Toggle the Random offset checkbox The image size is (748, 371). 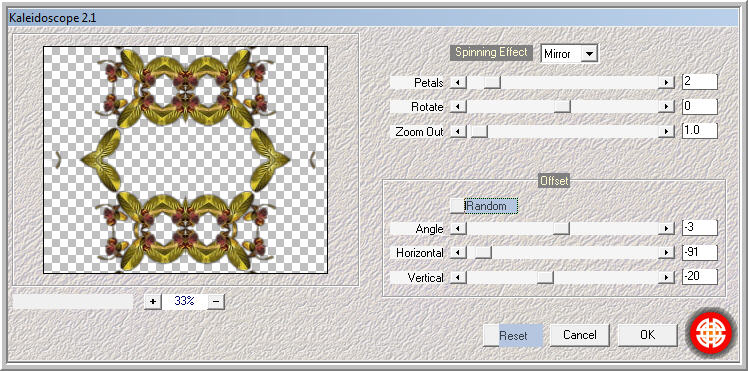pos(457,206)
